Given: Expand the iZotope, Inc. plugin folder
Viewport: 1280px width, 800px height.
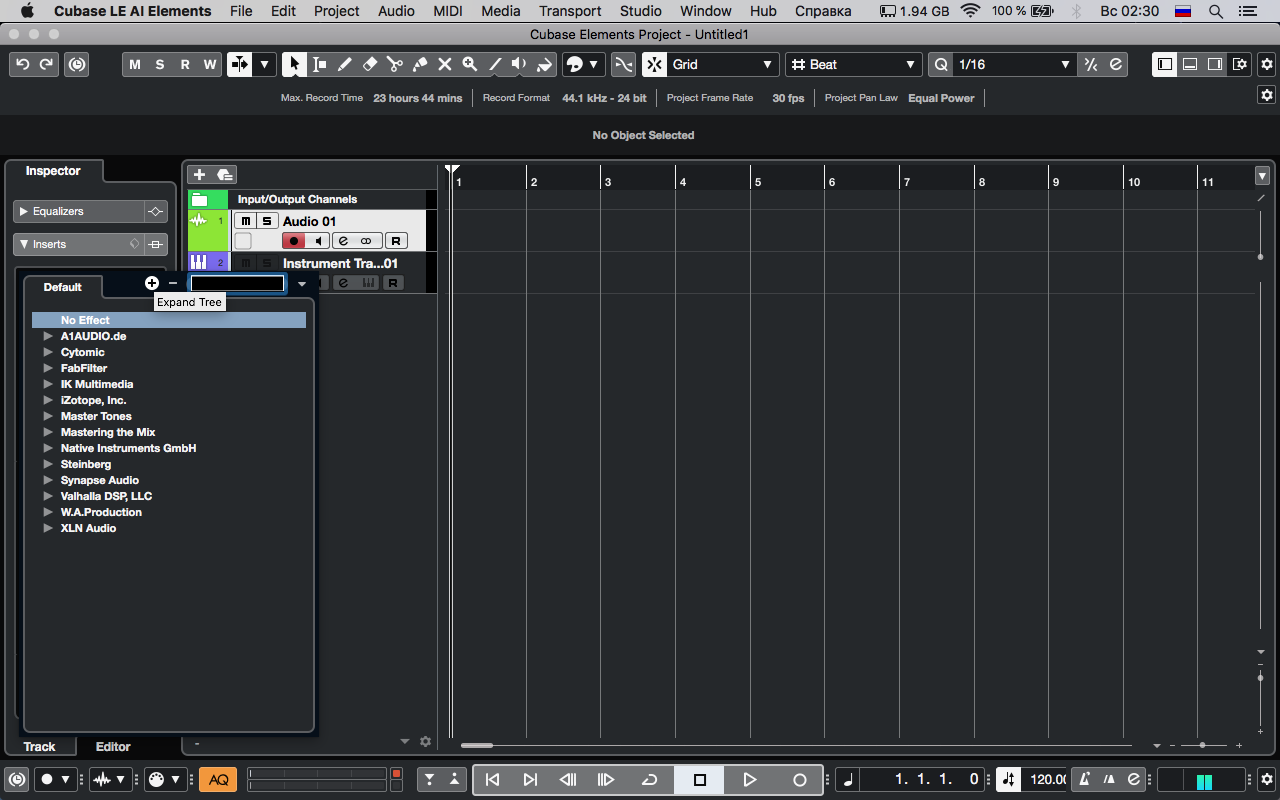Looking at the screenshot, I should (47, 400).
